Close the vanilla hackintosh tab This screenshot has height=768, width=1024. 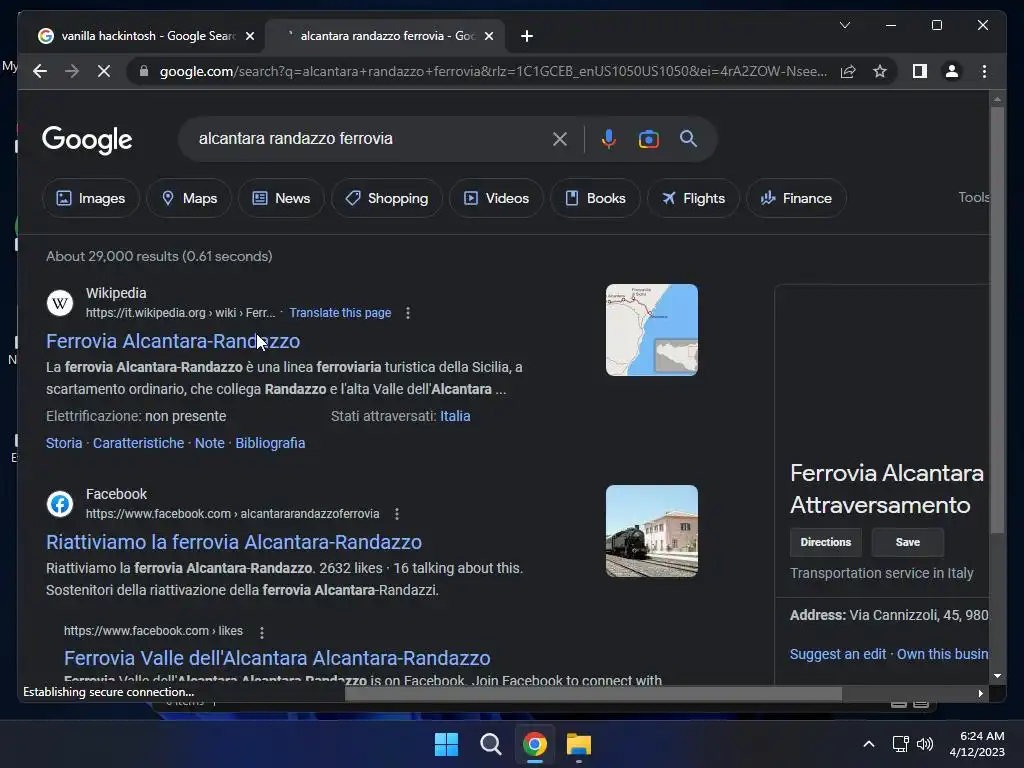(249, 36)
